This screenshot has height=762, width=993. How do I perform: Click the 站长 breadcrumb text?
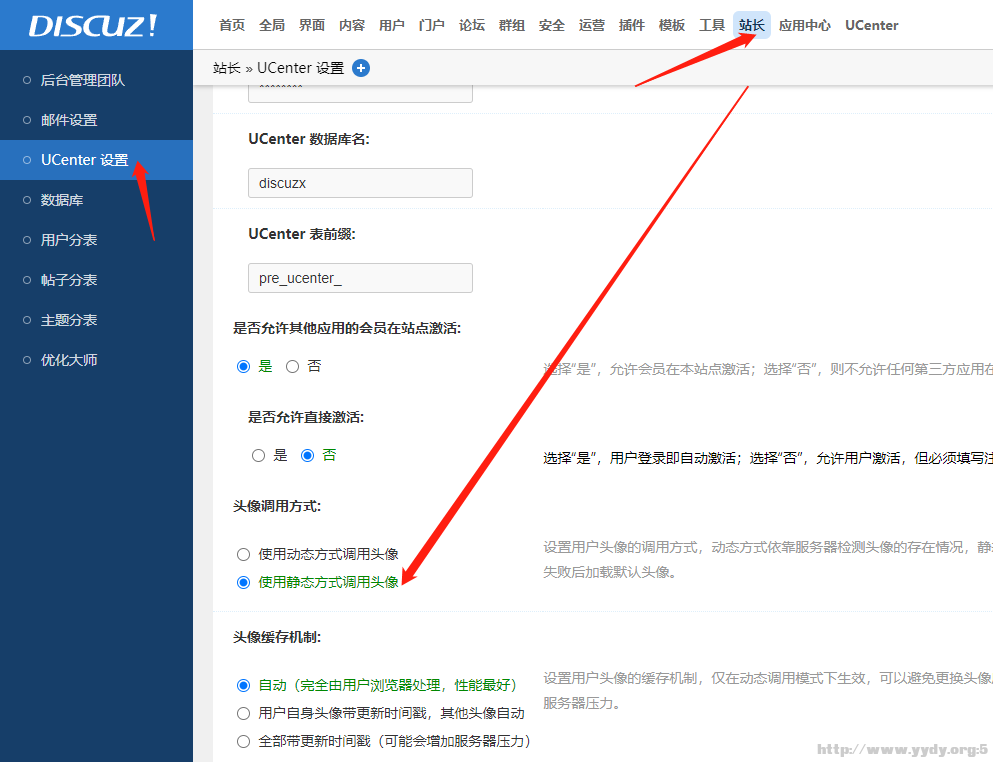(x=227, y=68)
